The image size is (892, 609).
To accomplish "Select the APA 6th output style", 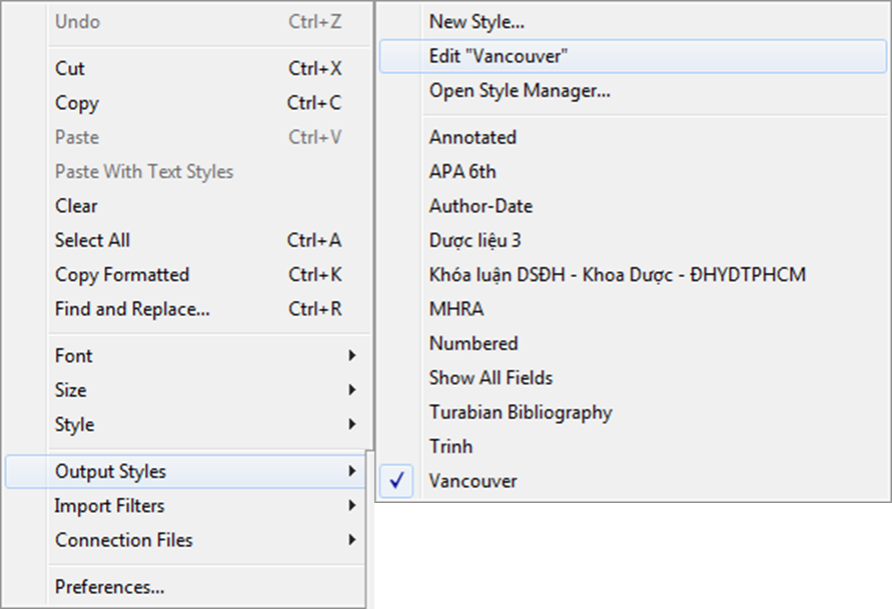I will [x=633, y=172].
